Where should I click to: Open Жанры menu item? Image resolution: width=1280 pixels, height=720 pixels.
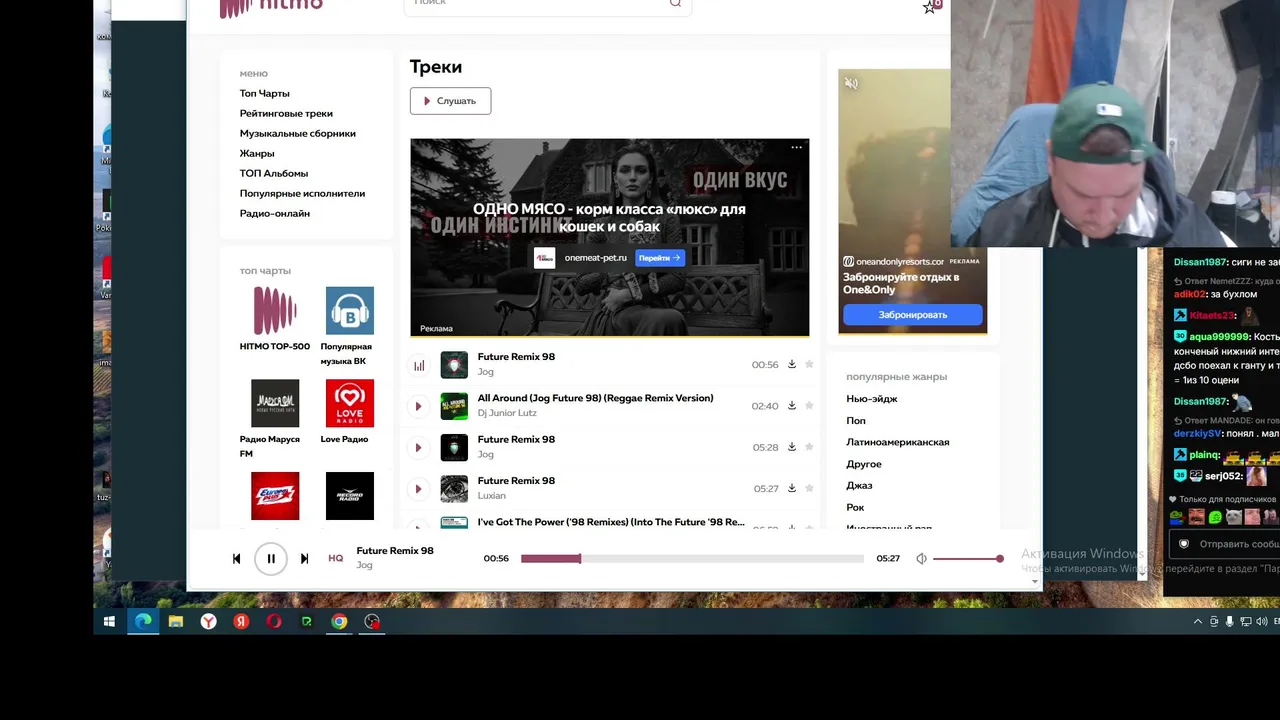(257, 153)
